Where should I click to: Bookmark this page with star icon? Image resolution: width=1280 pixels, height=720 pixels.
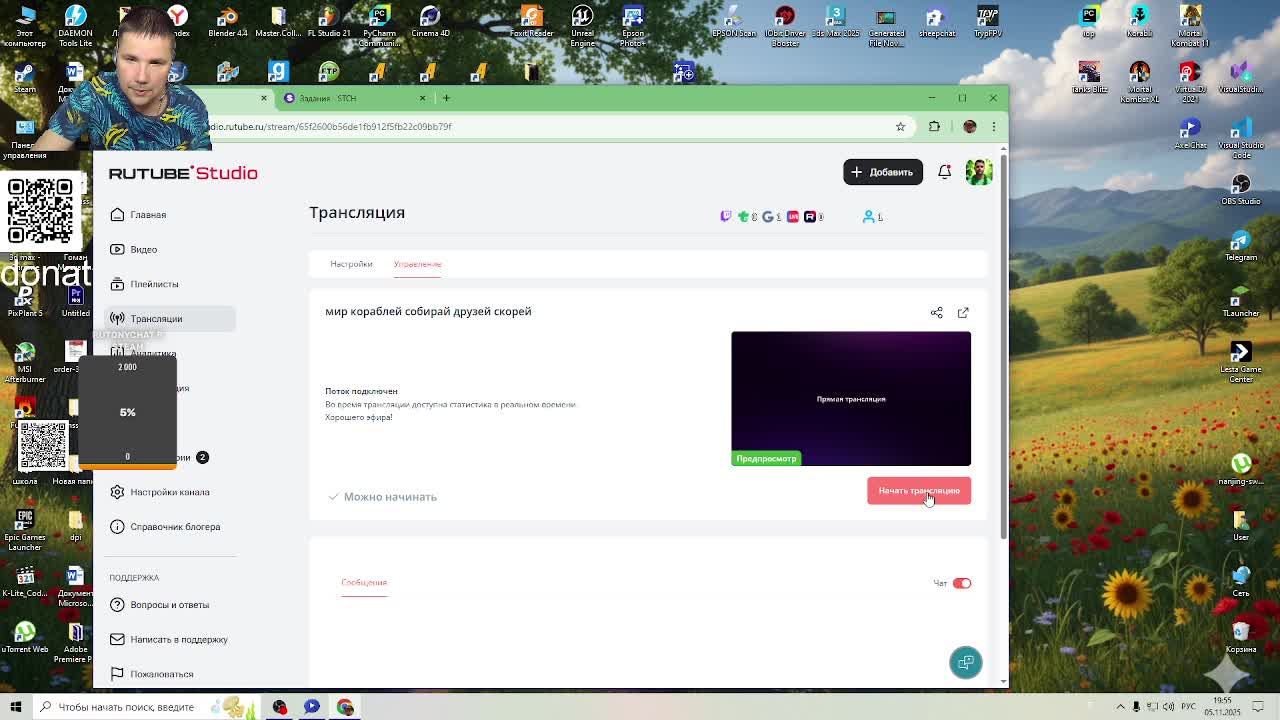click(x=900, y=127)
